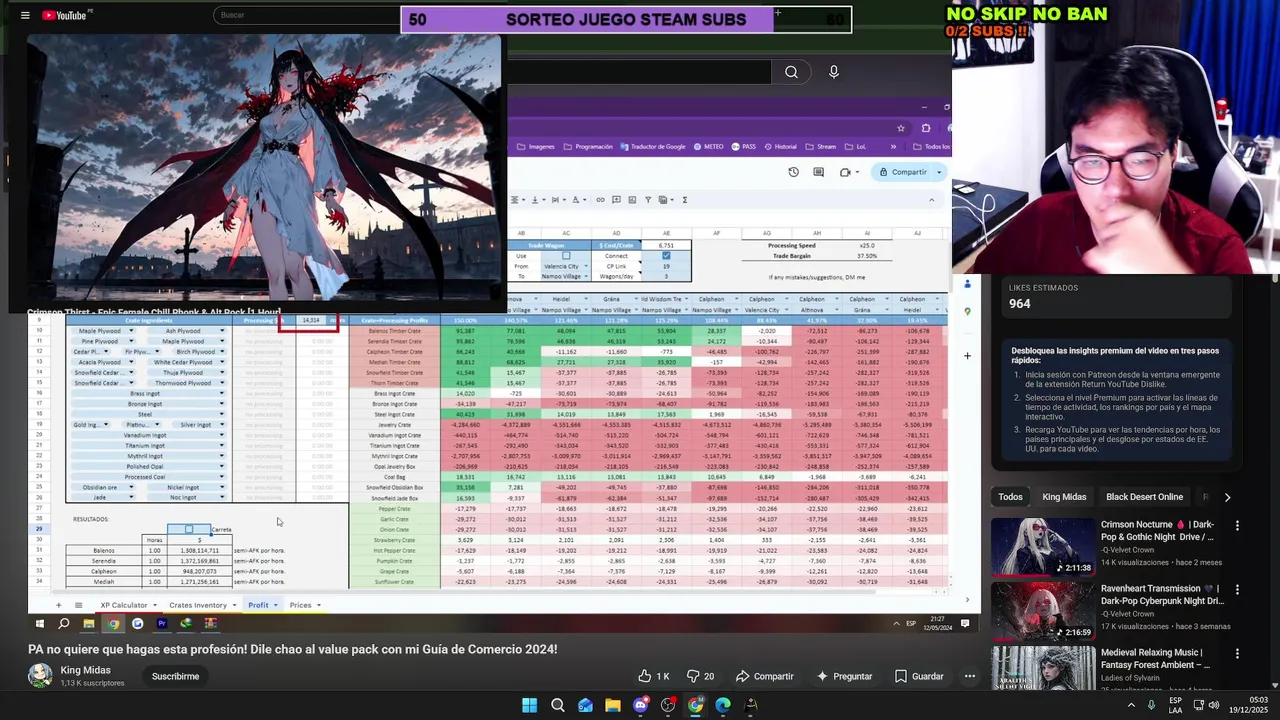
Task: Click the functions sigma icon in Sheets
Action: point(684,200)
